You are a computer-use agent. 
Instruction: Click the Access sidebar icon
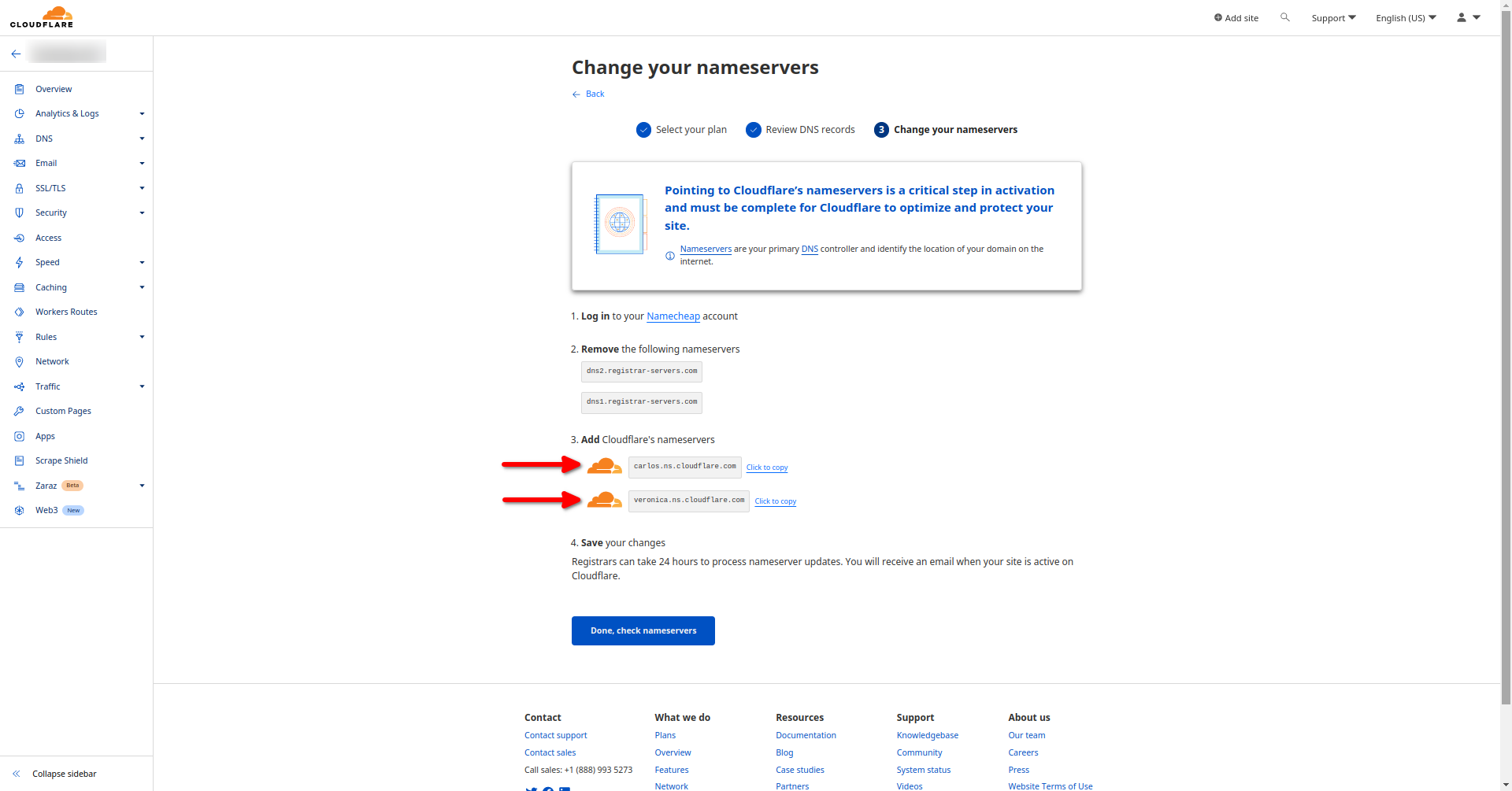pyautogui.click(x=19, y=238)
